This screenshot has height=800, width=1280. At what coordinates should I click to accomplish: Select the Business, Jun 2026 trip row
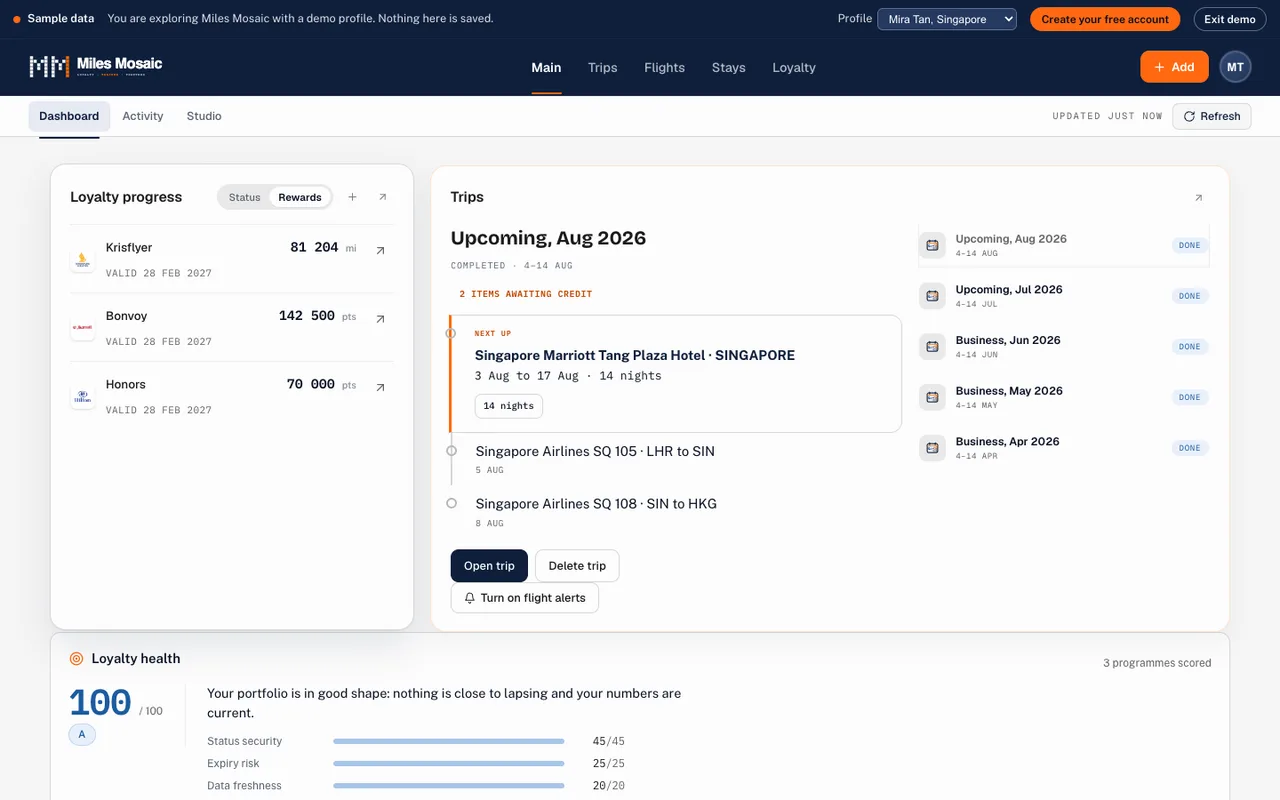(1064, 347)
